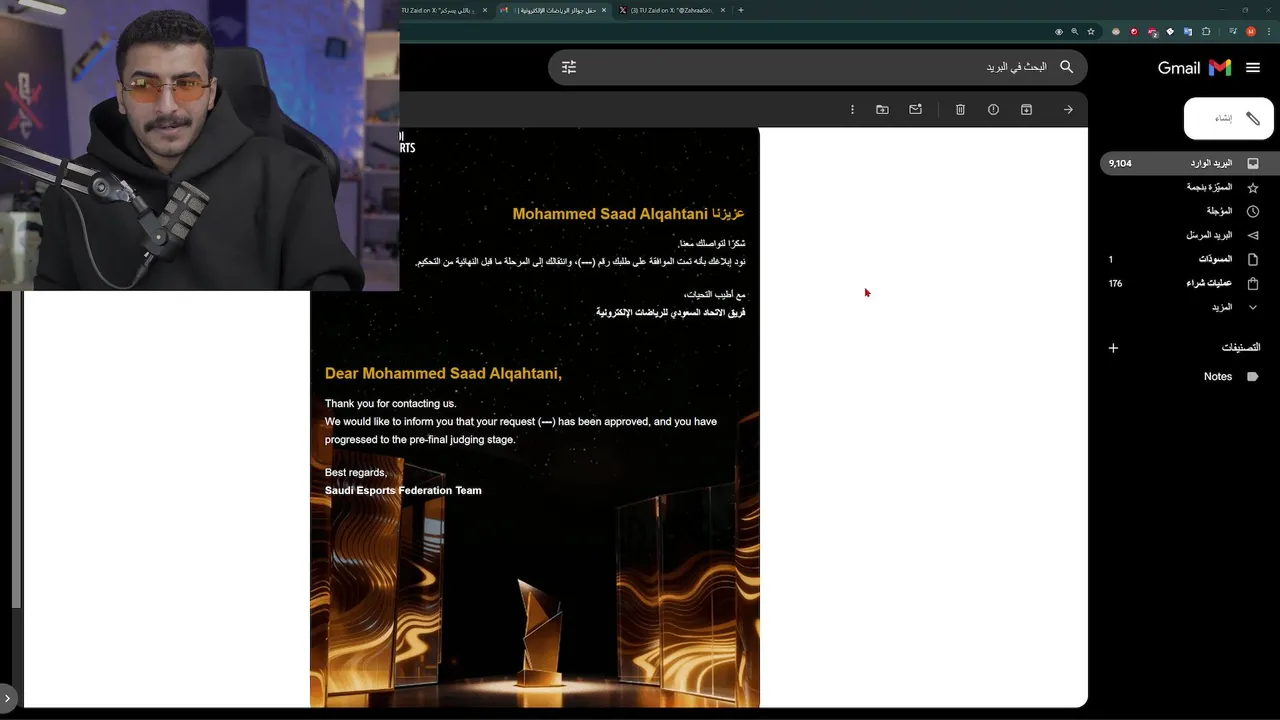
Task: Click the Google Translate extension icon
Action: (1188, 32)
